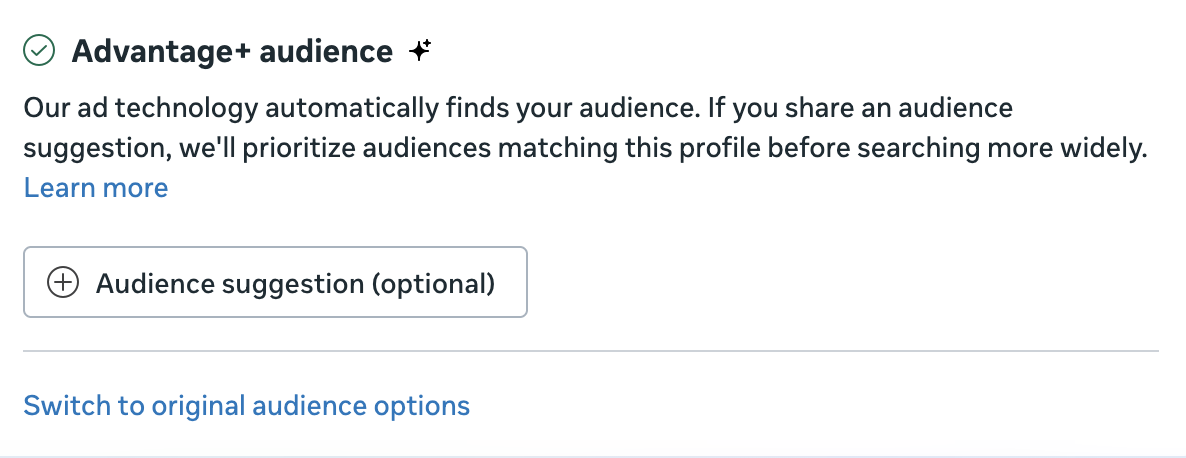This screenshot has height=458, width=1186.
Task: Click the sparkle icon after Advantage+ audience
Action: click(x=420, y=50)
